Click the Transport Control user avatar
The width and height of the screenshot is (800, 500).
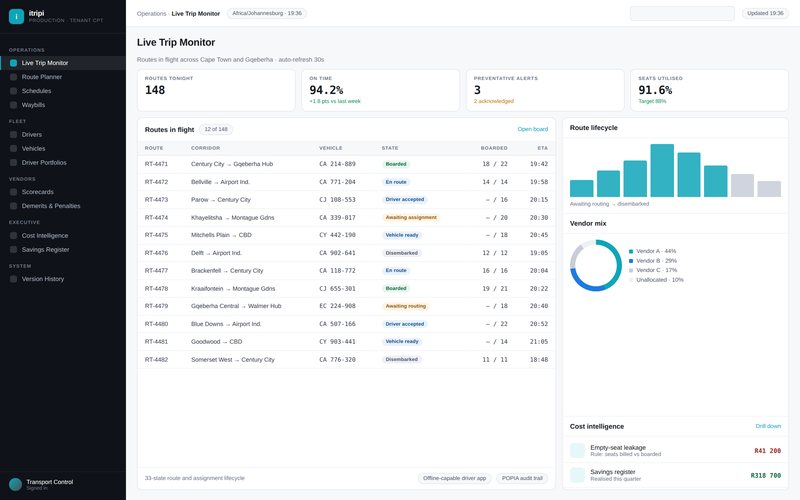pyautogui.click(x=16, y=484)
